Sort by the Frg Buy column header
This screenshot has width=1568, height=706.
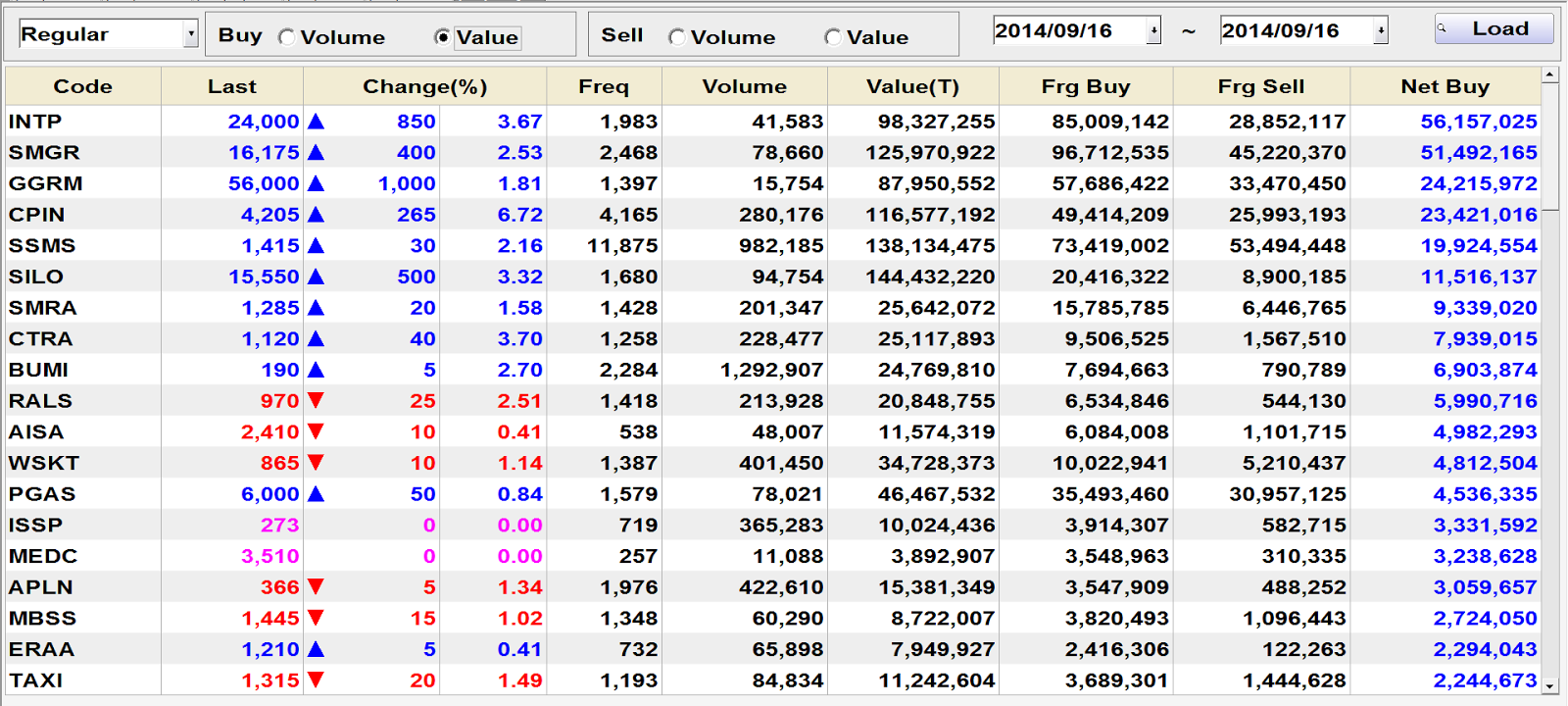(1086, 86)
